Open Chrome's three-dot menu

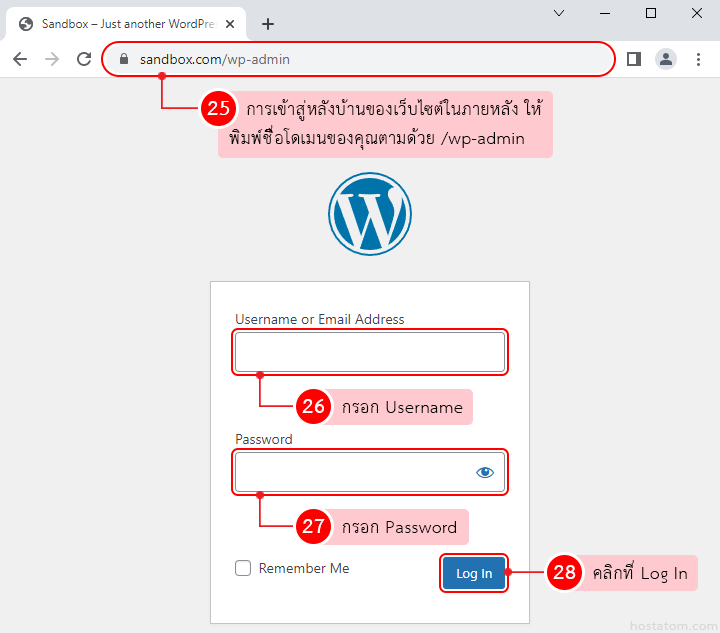698,59
